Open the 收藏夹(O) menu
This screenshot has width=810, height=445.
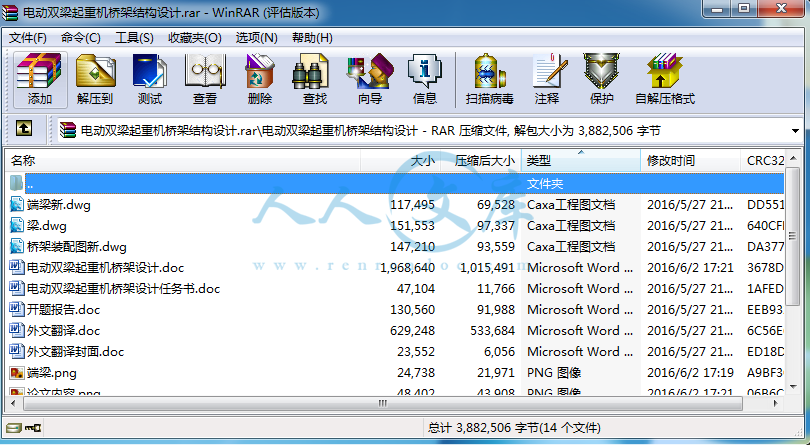click(x=195, y=38)
